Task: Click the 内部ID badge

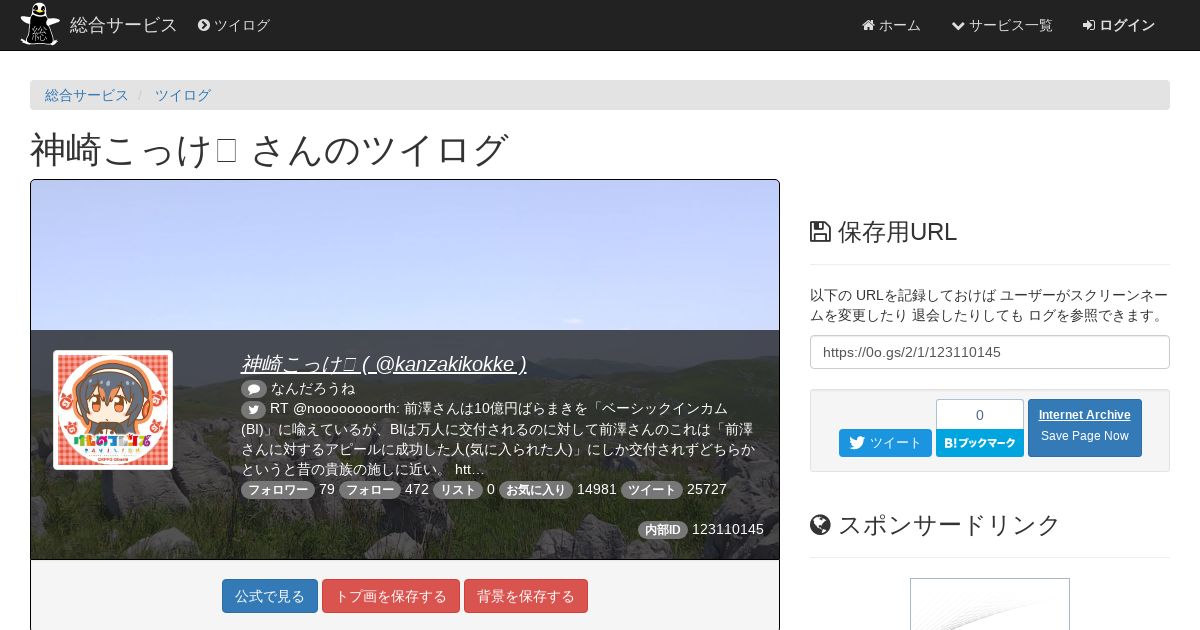Action: click(663, 530)
